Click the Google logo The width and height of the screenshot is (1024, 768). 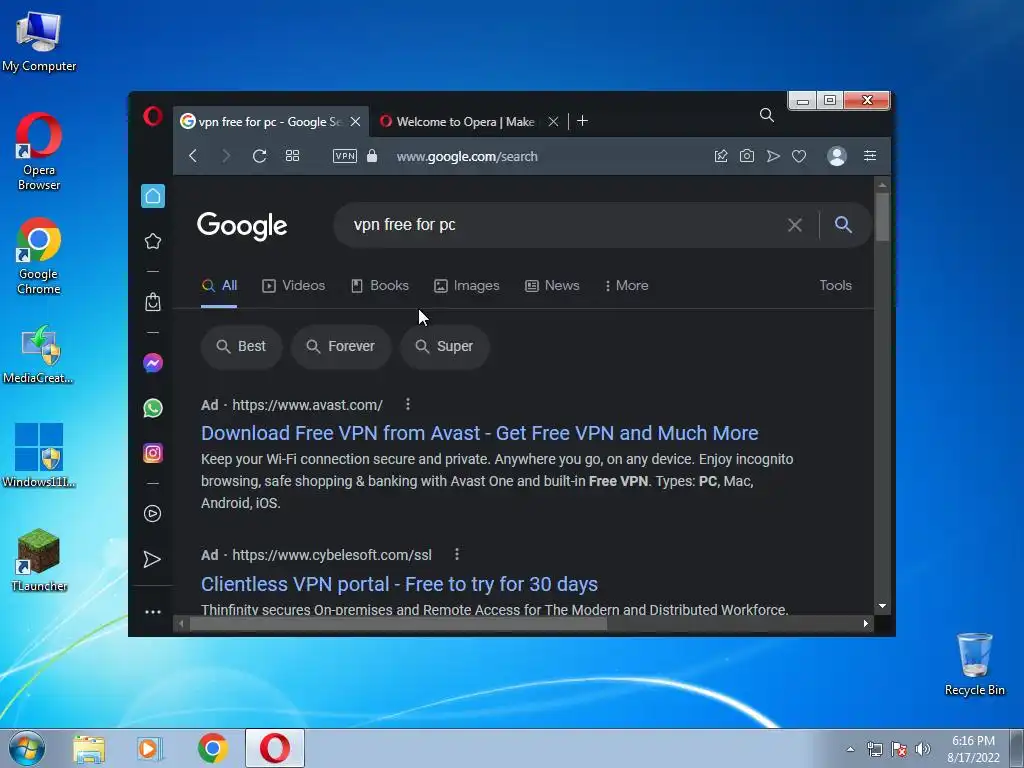click(x=242, y=226)
